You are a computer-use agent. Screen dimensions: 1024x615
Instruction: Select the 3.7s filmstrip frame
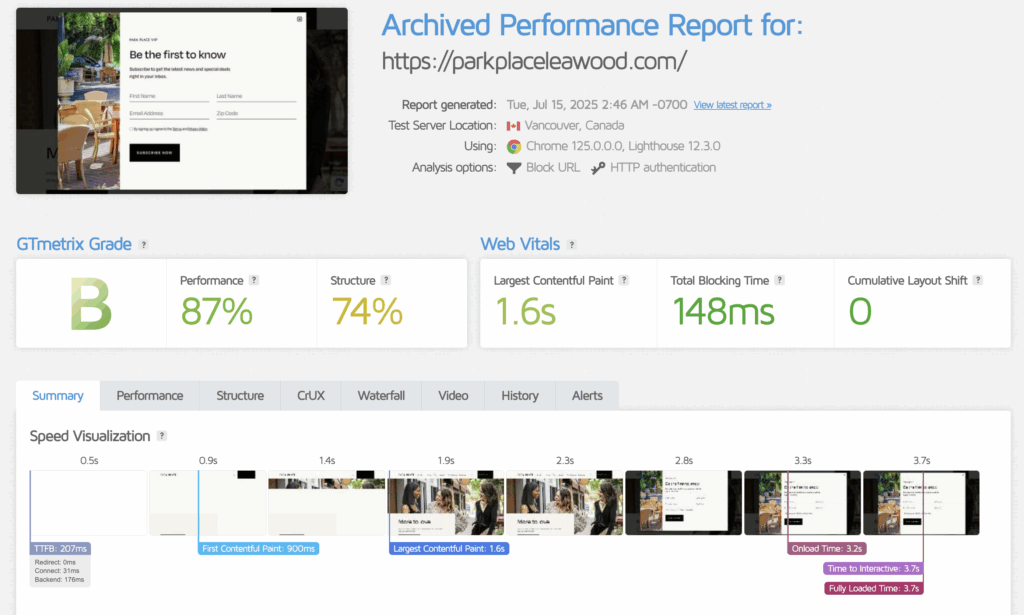921,503
